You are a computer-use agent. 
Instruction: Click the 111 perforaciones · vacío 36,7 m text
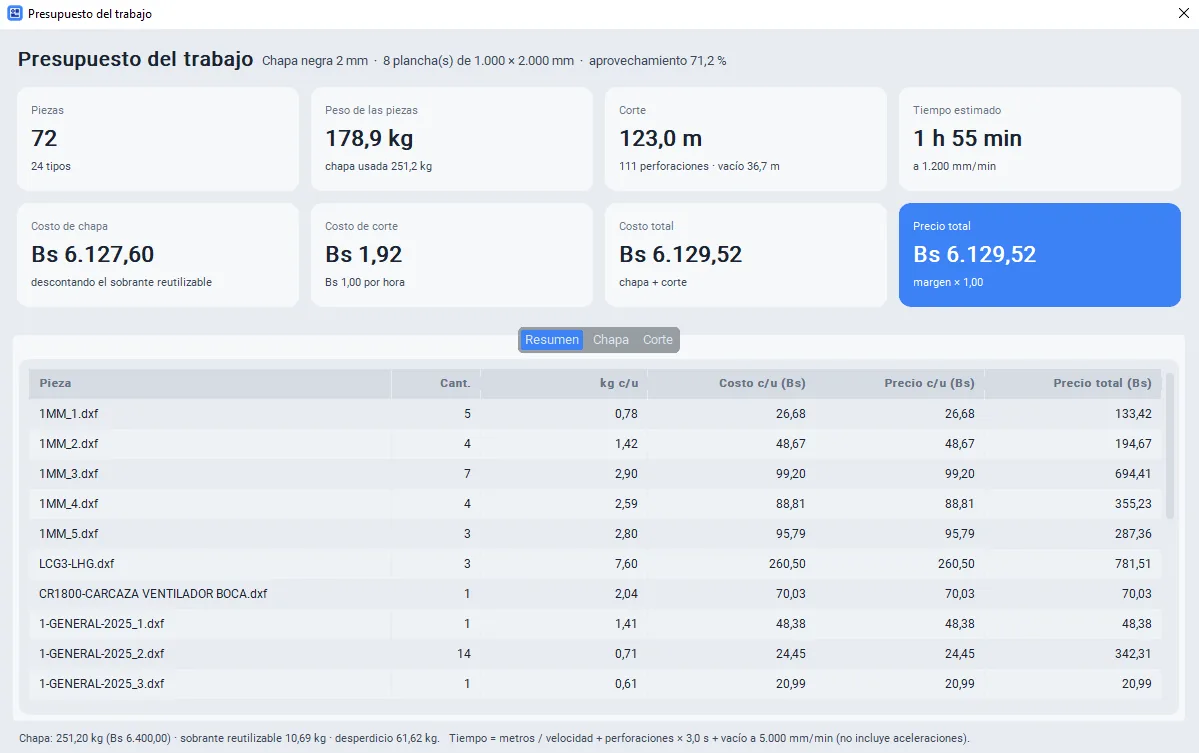pyautogui.click(x=700, y=166)
